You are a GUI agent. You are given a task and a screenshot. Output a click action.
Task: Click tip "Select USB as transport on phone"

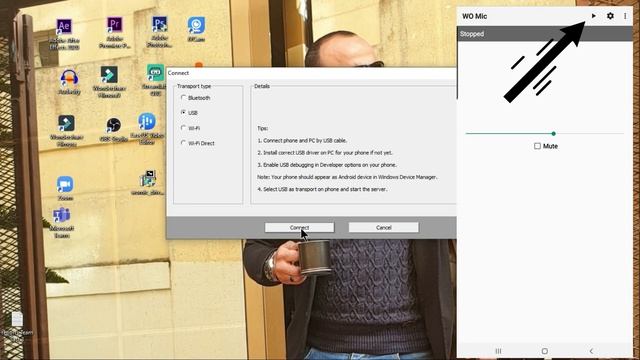[x=322, y=189]
